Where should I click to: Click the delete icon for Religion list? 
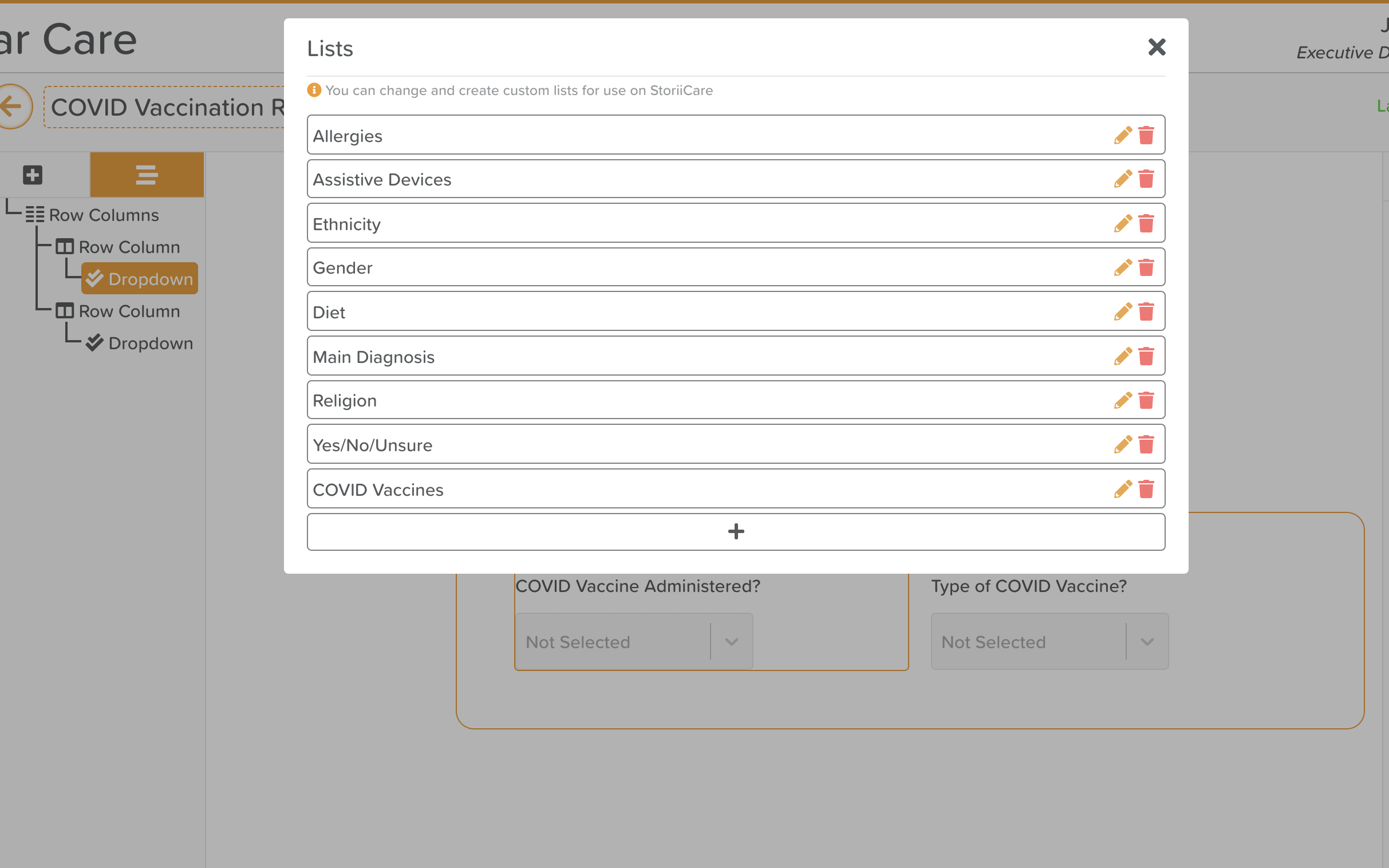(x=1146, y=400)
